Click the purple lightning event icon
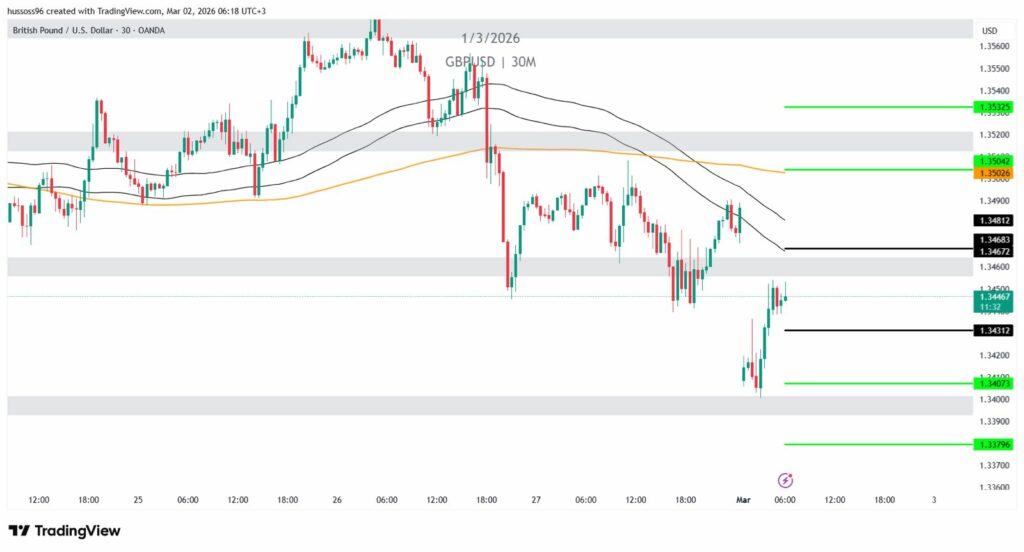Screen dimensions: 1024x552 785,481
